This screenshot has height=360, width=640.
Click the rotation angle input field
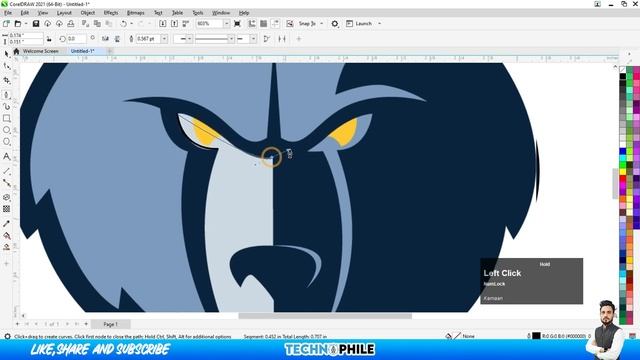click(76, 39)
